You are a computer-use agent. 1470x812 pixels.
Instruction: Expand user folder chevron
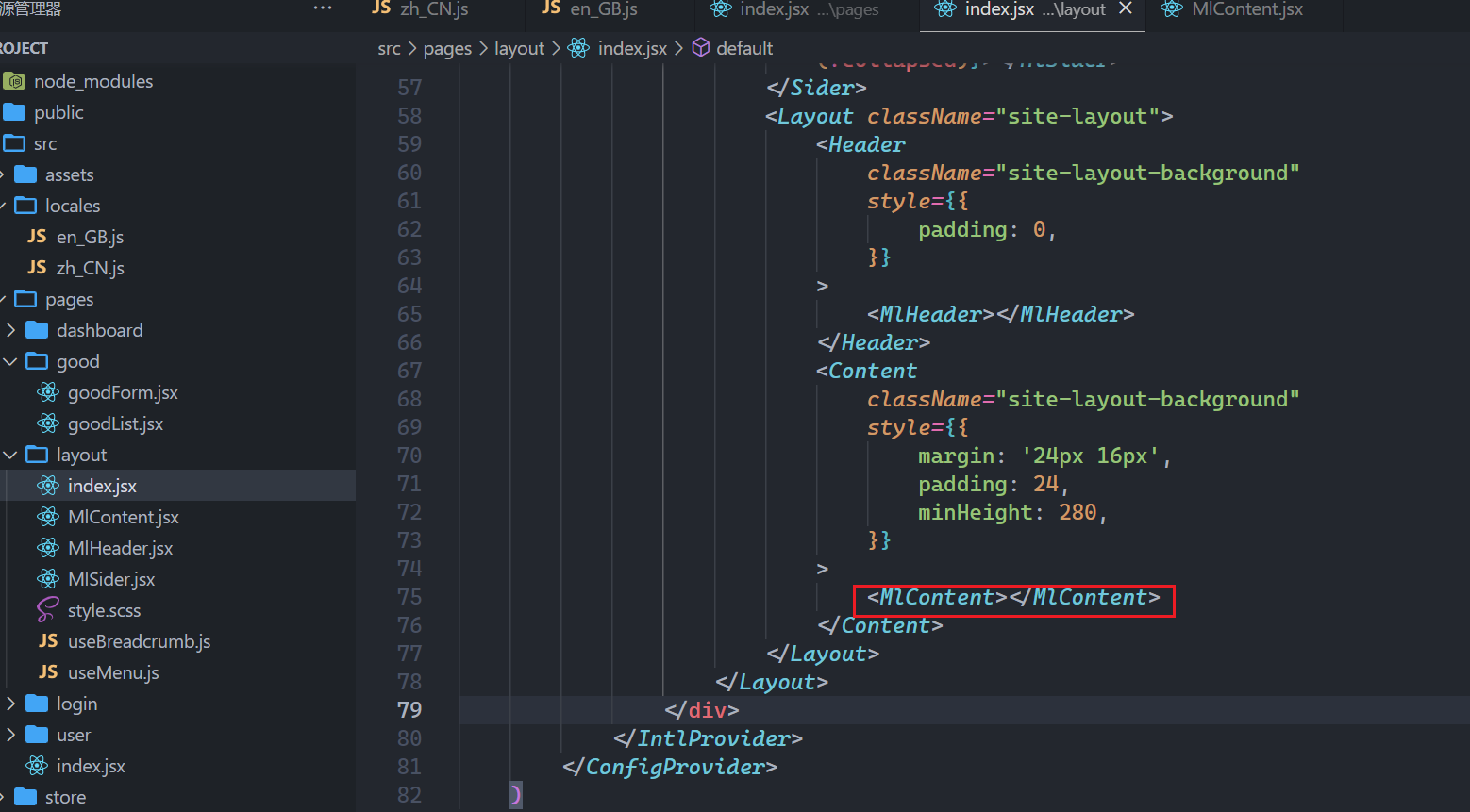pyautogui.click(x=10, y=735)
